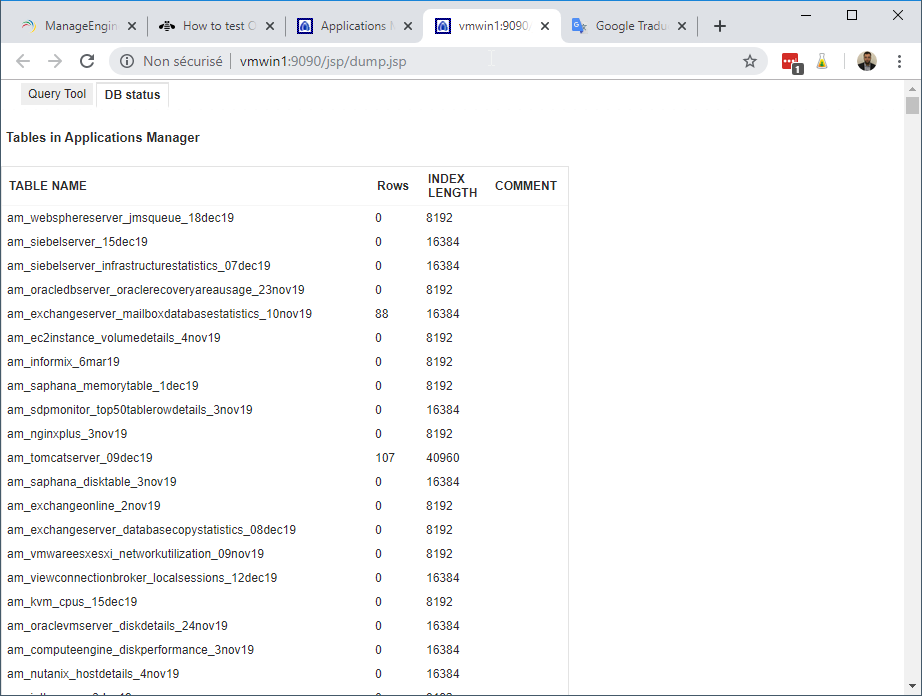The width and height of the screenshot is (922, 696).
Task: Click the browser back arrow
Action: tap(23, 61)
